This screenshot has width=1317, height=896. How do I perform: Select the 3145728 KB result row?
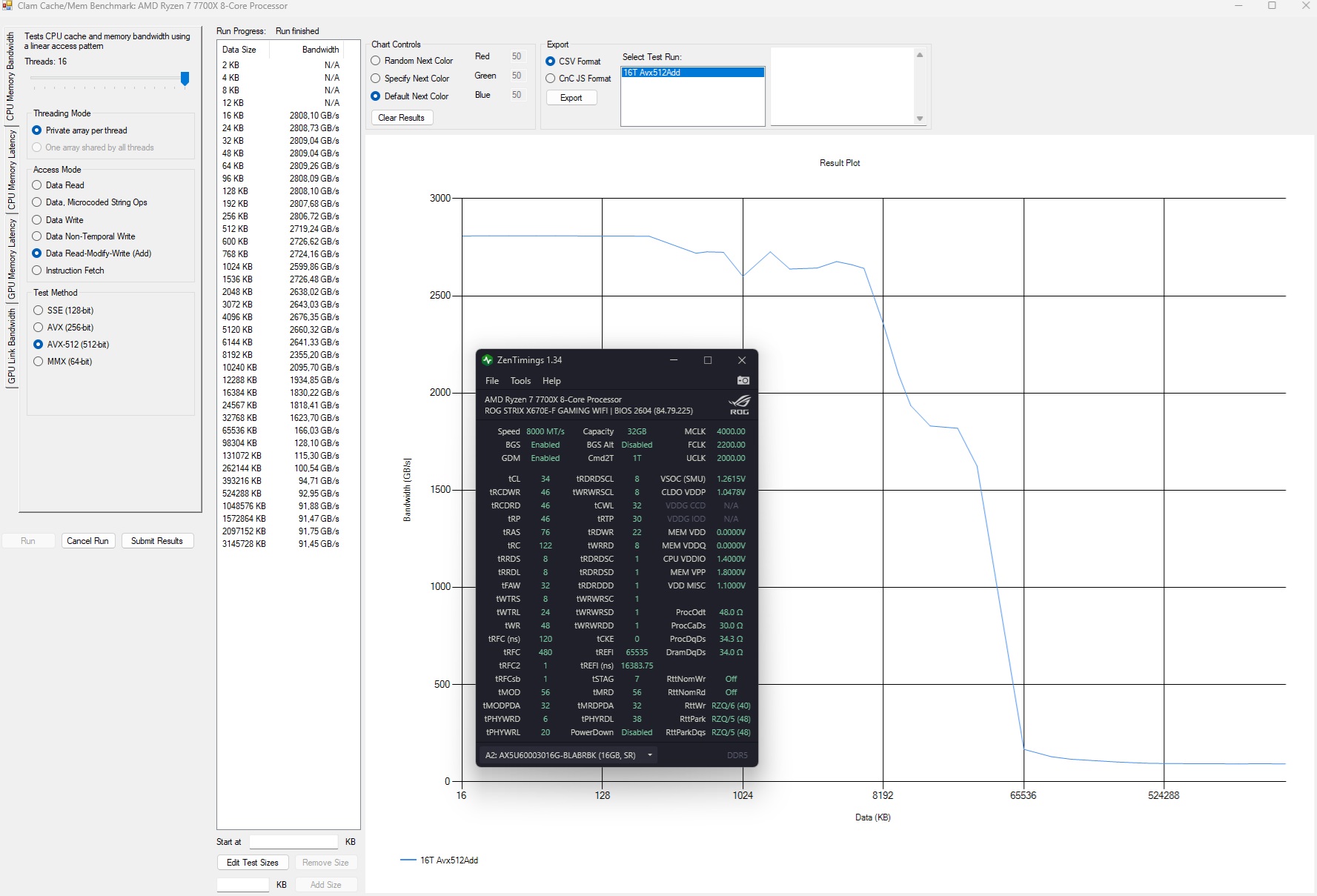tap(281, 544)
